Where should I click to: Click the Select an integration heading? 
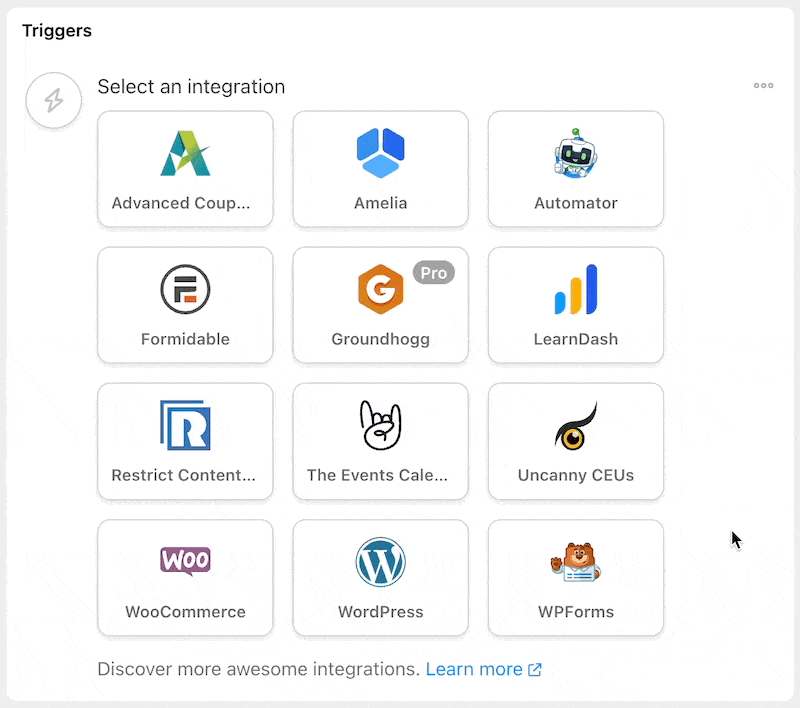tap(191, 87)
